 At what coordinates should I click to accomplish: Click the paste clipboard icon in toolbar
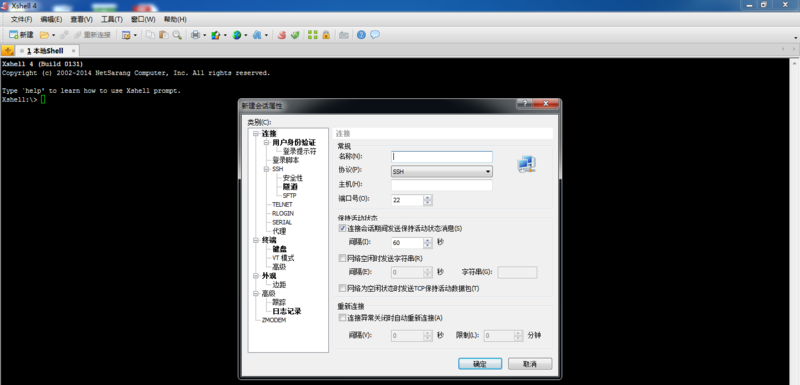(x=164, y=35)
